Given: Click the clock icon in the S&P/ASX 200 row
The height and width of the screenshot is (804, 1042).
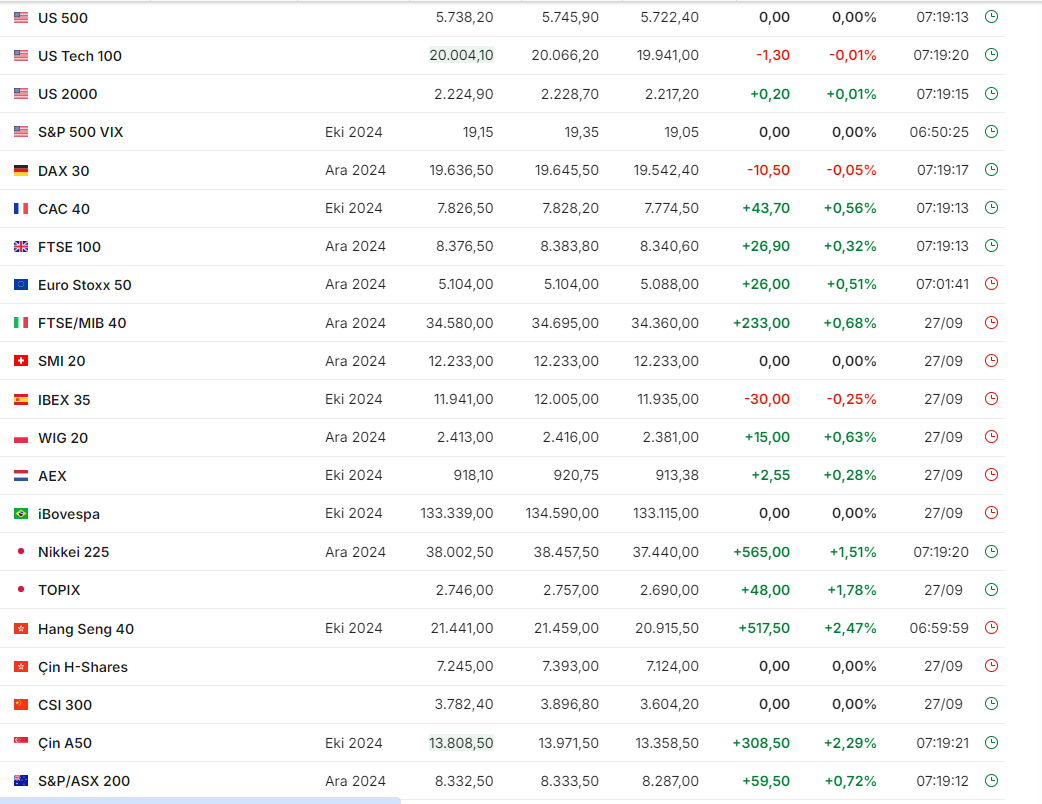Looking at the screenshot, I should coord(991,781).
